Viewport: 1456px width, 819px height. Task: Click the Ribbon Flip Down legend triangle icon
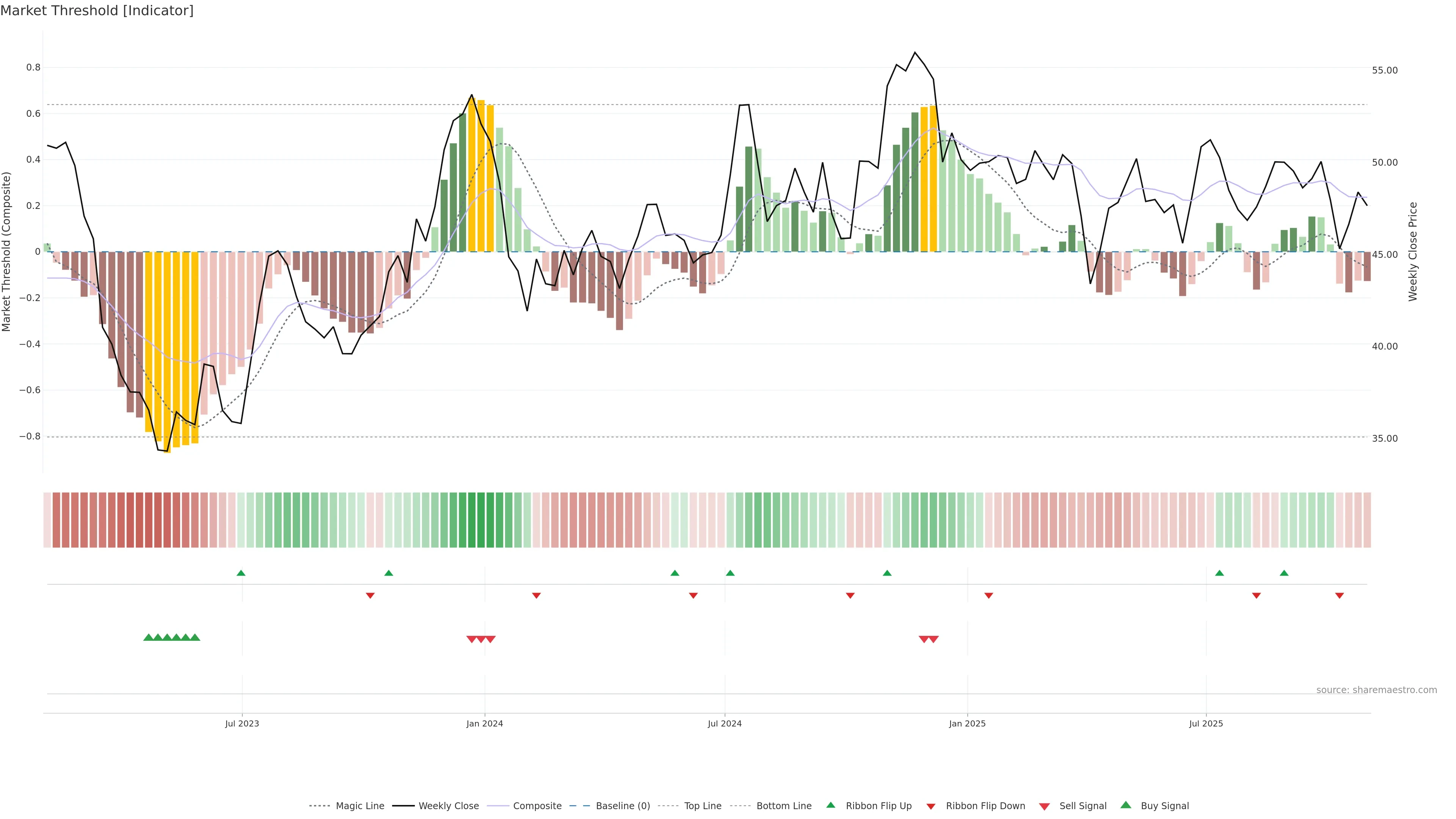pyautogui.click(x=931, y=806)
